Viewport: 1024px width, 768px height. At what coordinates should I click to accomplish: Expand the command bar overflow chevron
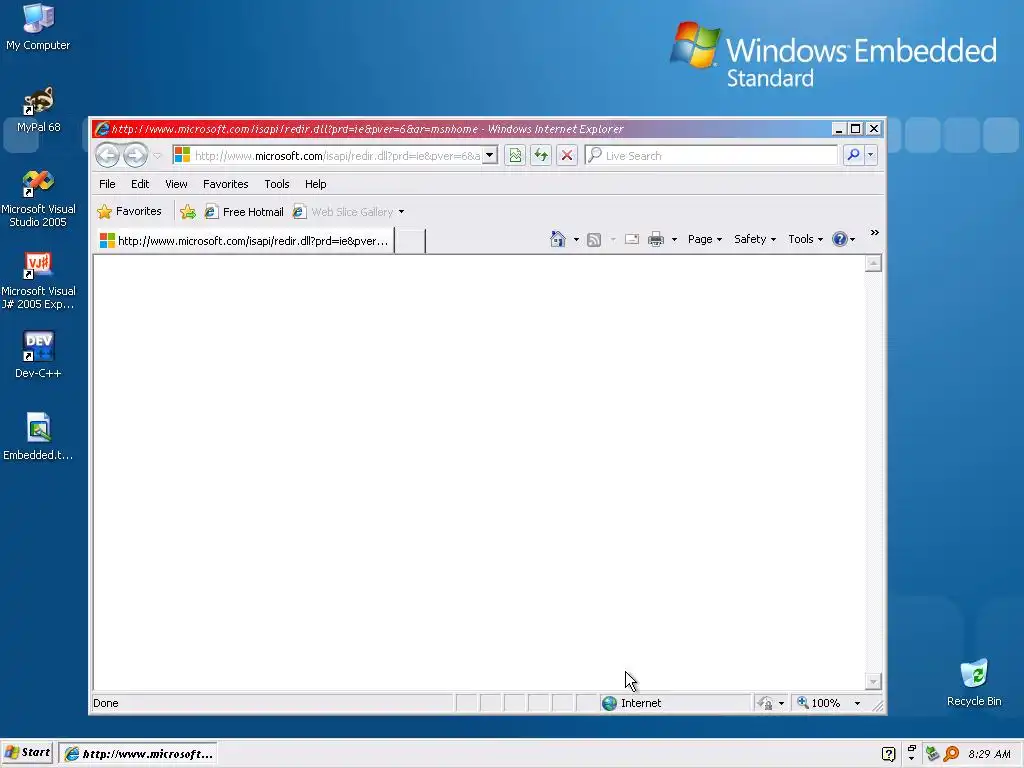coord(874,233)
